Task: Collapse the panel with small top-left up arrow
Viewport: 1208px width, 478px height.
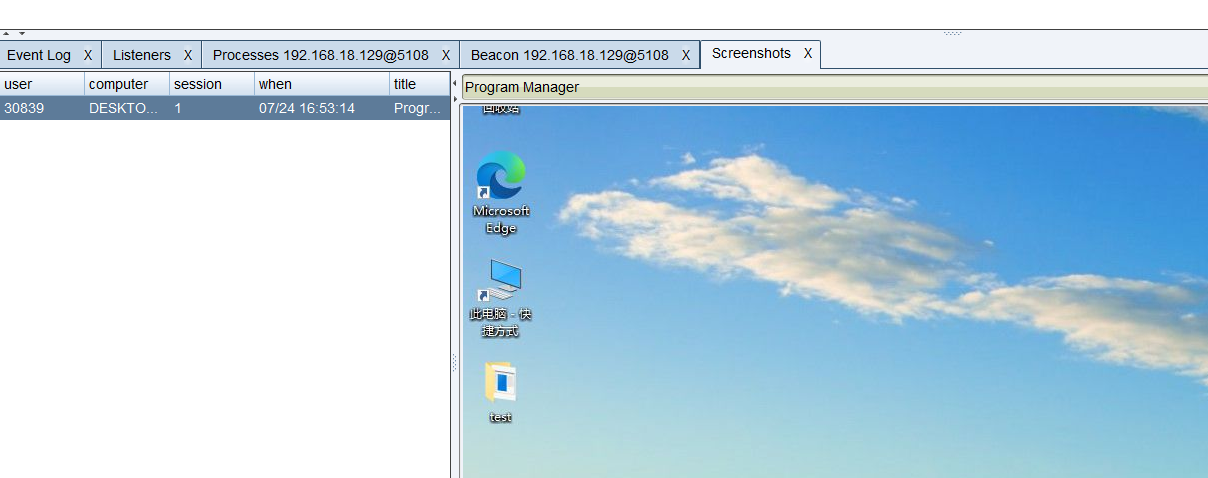Action: point(7,34)
